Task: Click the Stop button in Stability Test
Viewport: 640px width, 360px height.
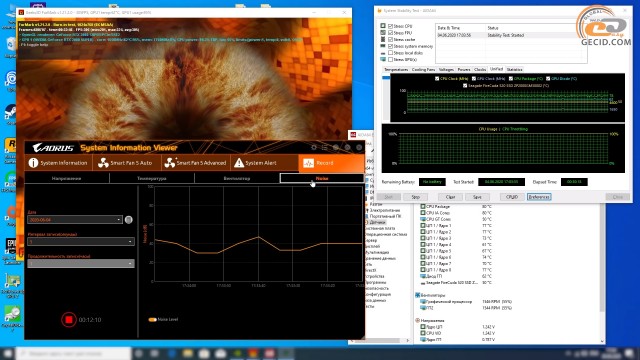Action: pos(416,197)
